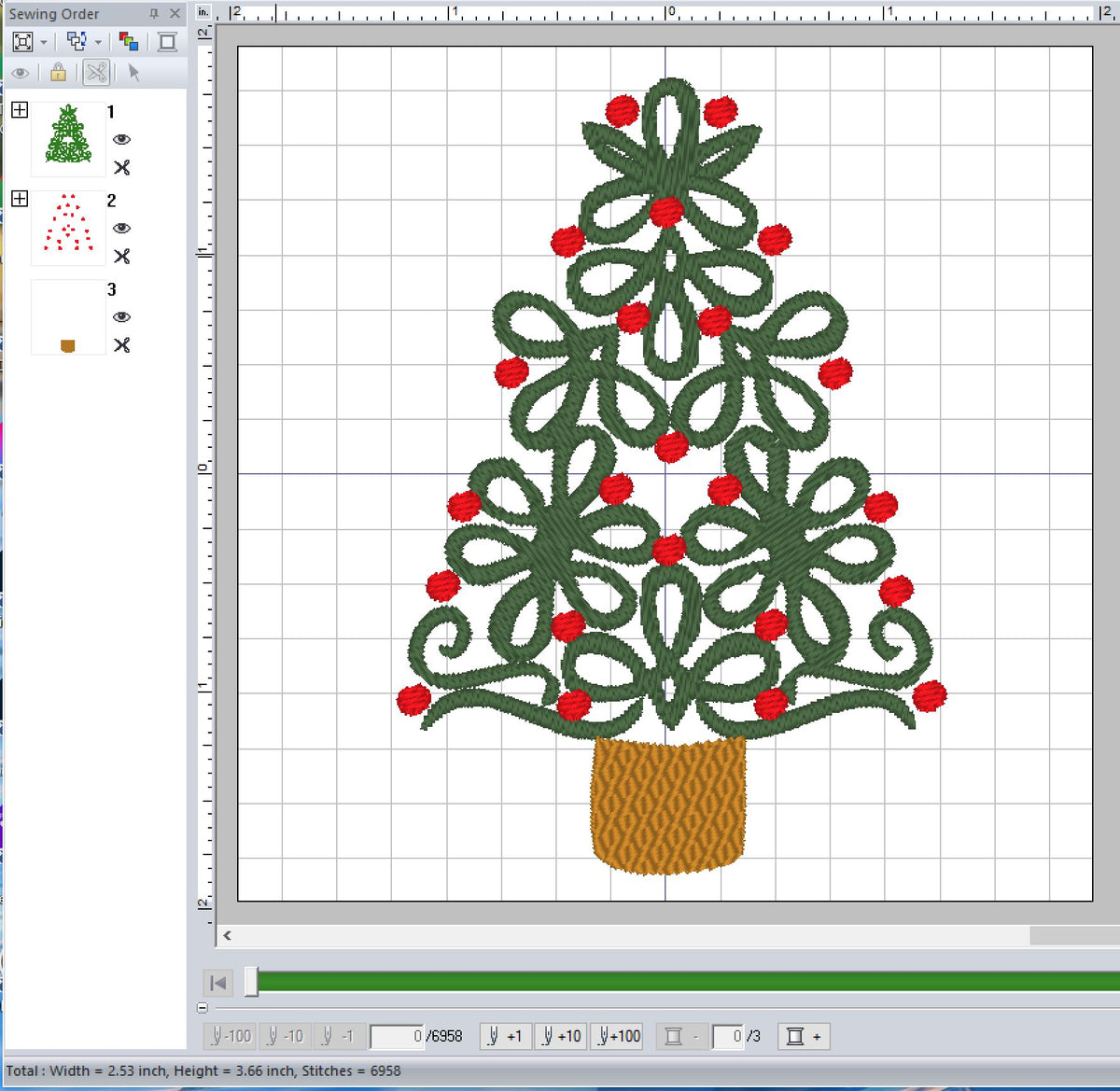The image size is (1120, 1091).
Task: Advance ten stitches with the +10 button
Action: 561,1036
